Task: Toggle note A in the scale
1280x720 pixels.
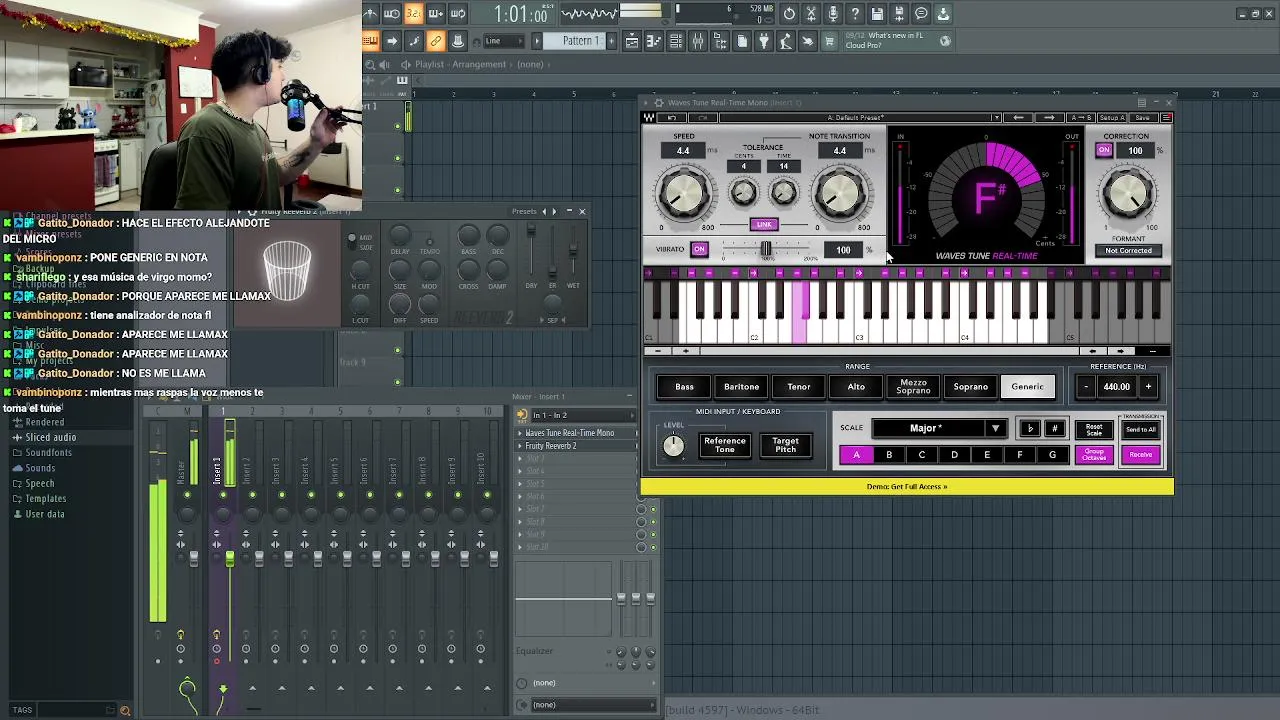Action: (856, 455)
